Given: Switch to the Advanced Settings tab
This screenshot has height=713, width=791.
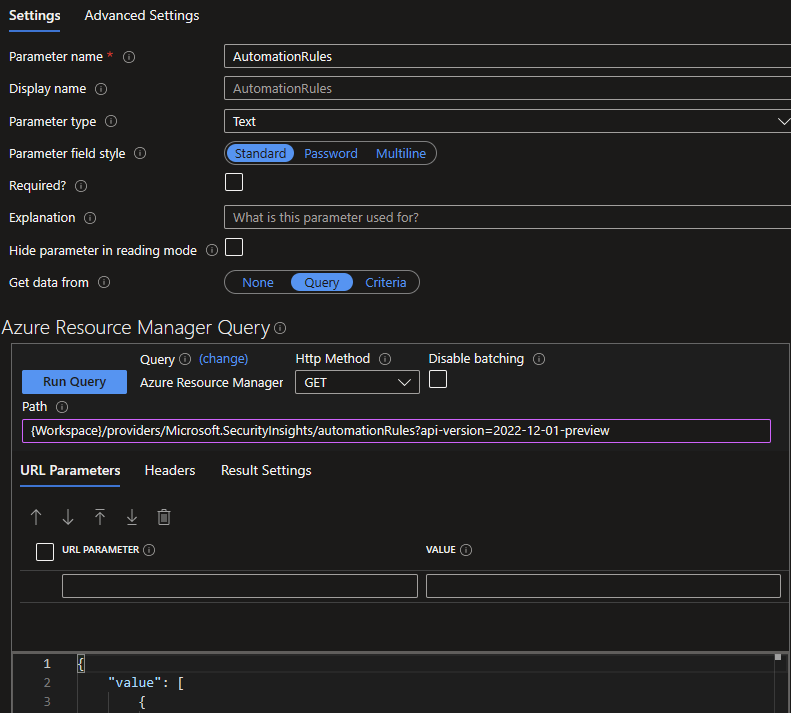Looking at the screenshot, I should coord(142,16).
